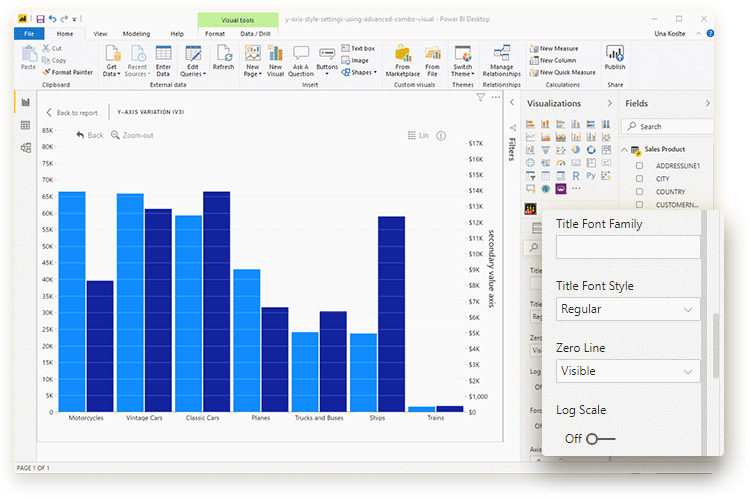Switch to the Format tab

[x=215, y=34]
